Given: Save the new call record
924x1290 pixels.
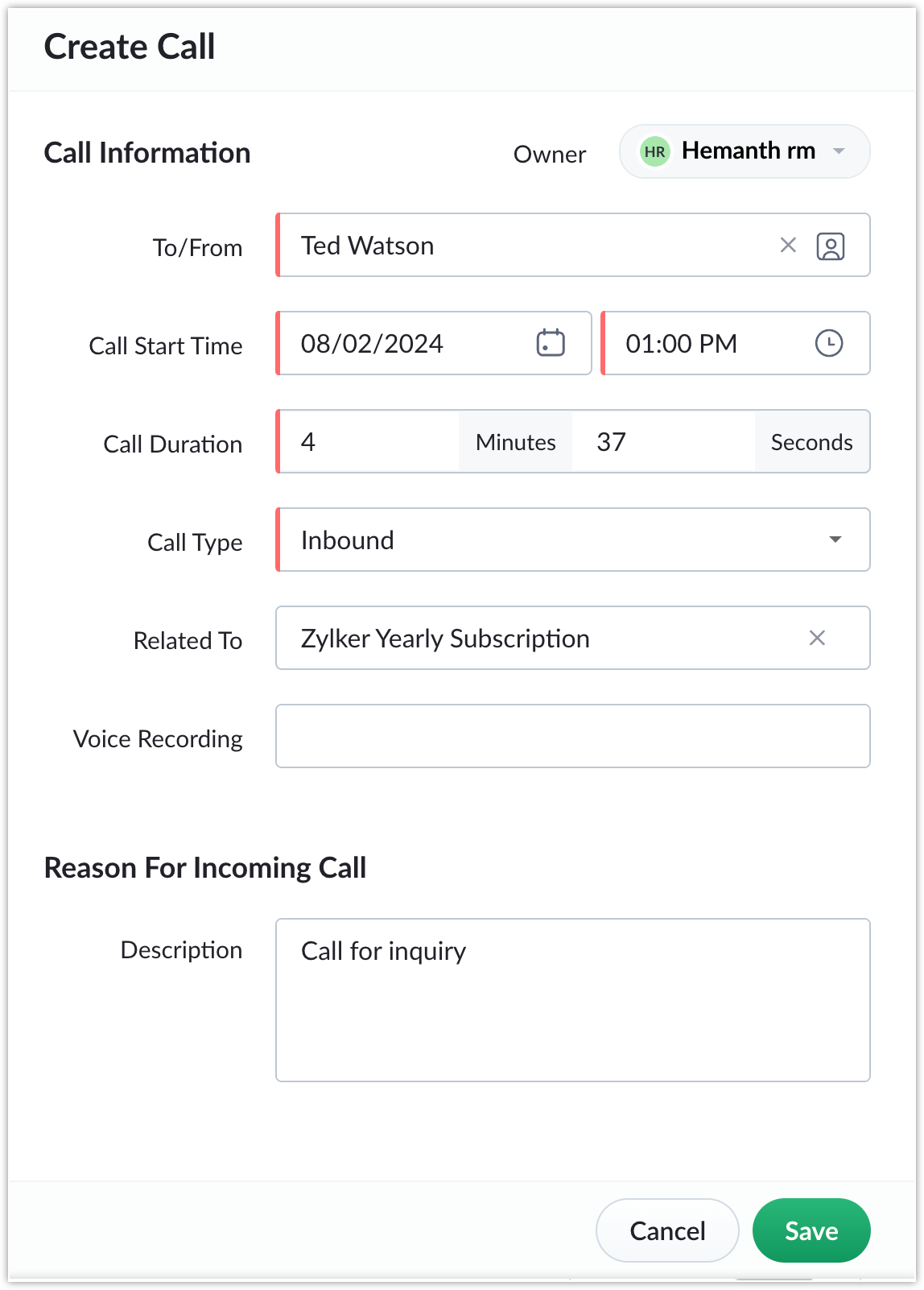Looking at the screenshot, I should (811, 1230).
